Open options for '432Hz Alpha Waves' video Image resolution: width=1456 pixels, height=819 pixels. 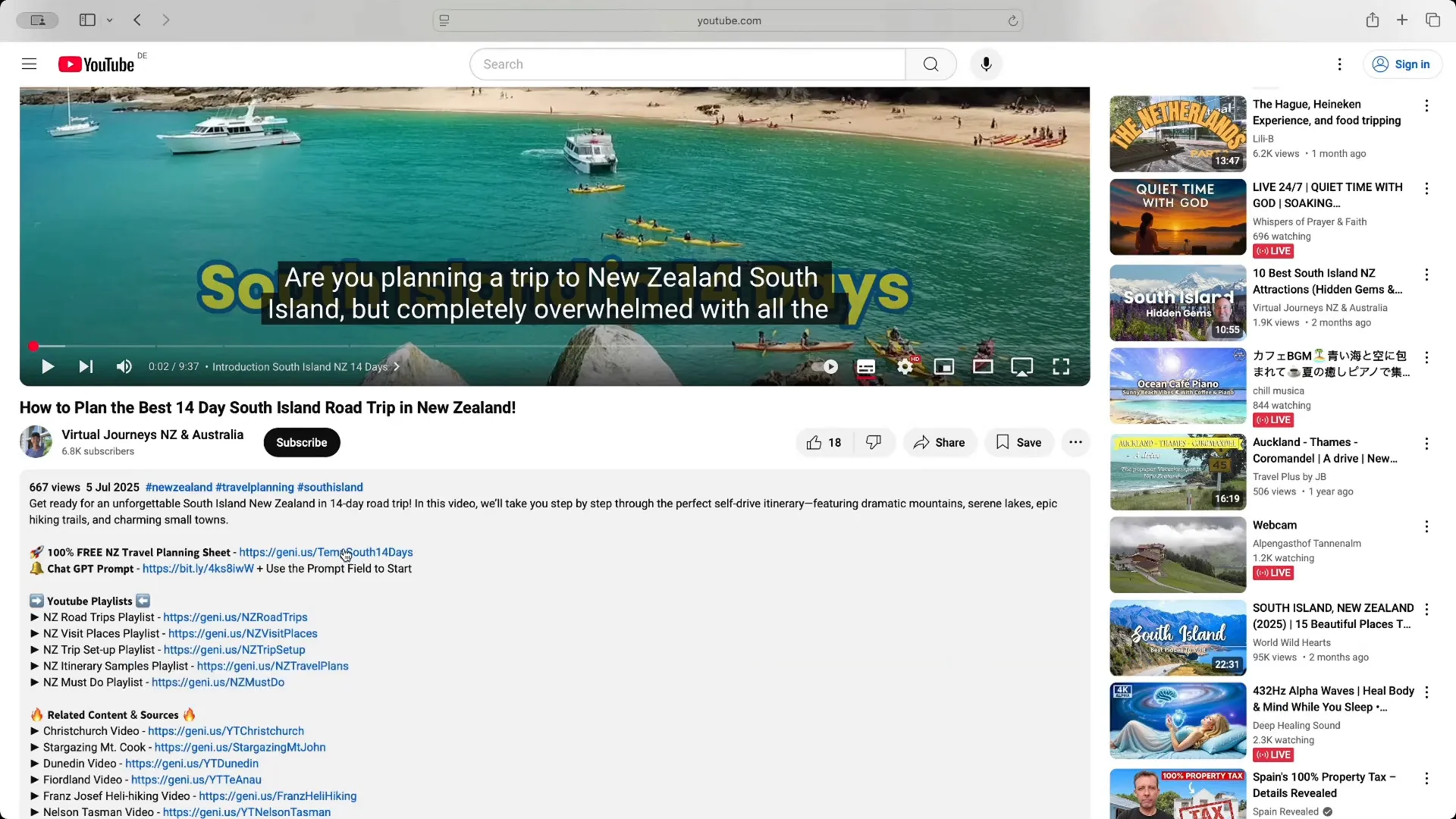(1426, 692)
